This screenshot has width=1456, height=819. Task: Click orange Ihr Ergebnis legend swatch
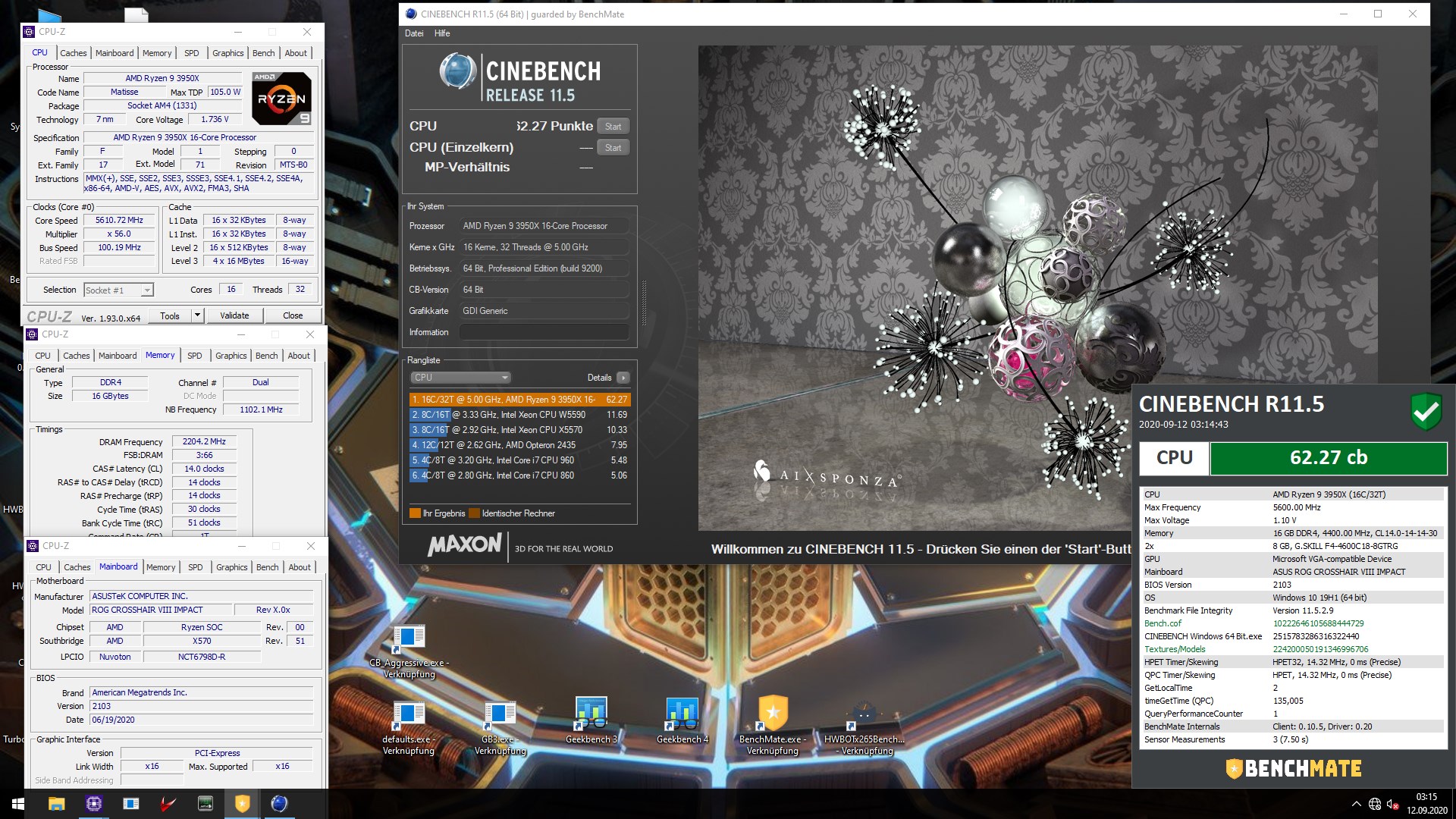tap(415, 513)
